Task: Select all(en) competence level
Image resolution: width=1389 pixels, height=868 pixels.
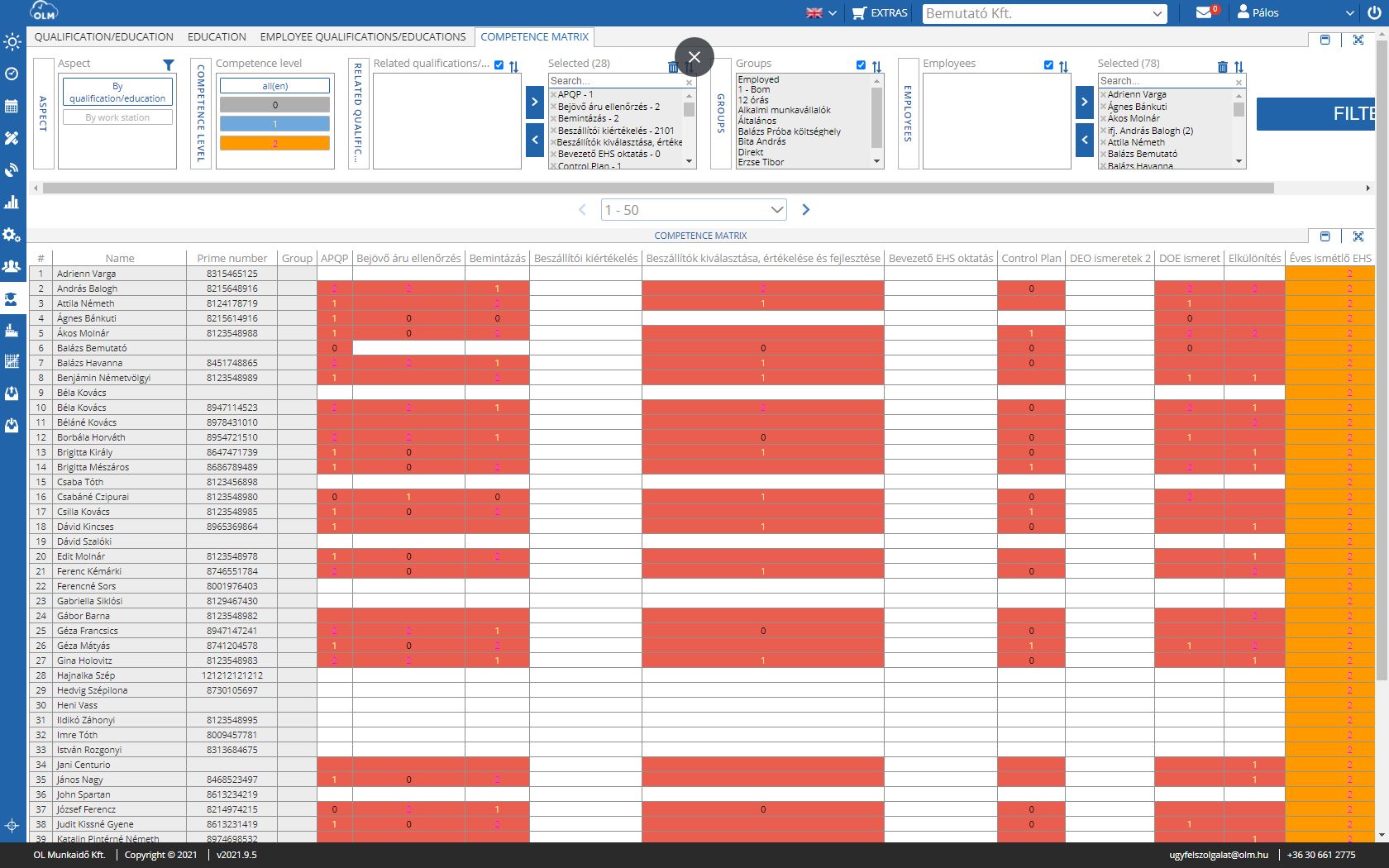Action: [274, 86]
